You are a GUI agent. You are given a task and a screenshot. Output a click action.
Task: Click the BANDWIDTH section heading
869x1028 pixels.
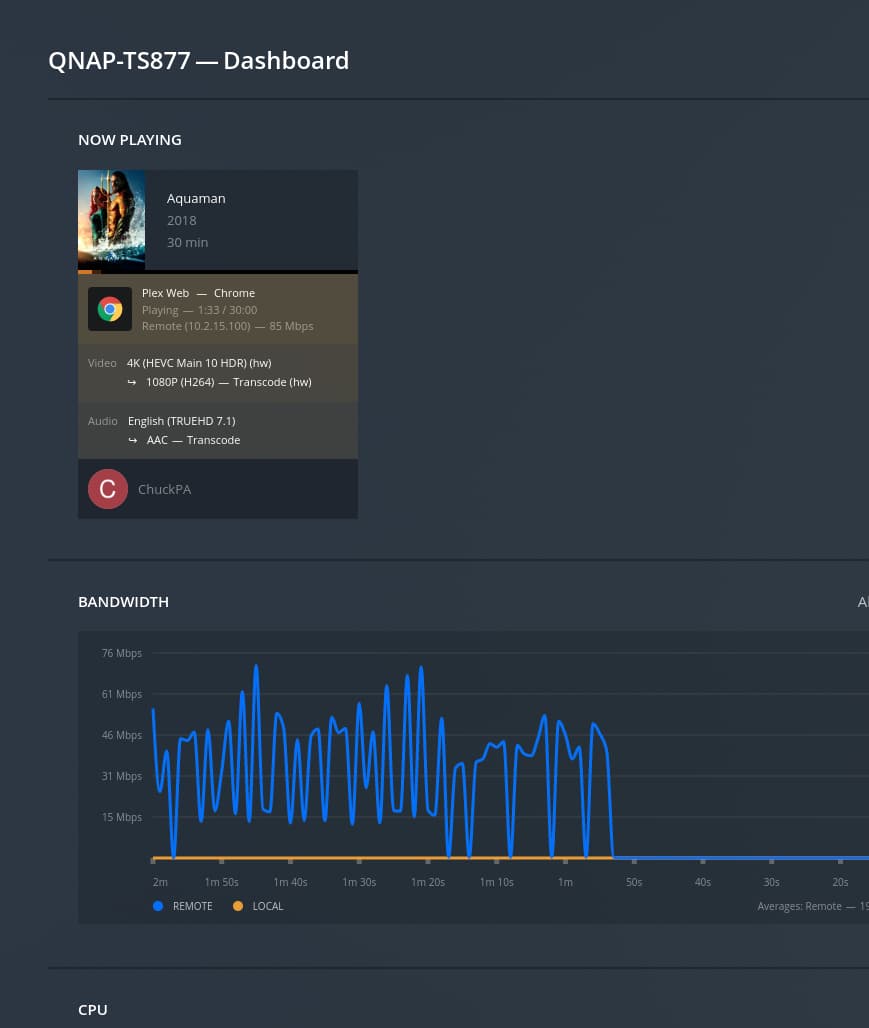tap(123, 602)
